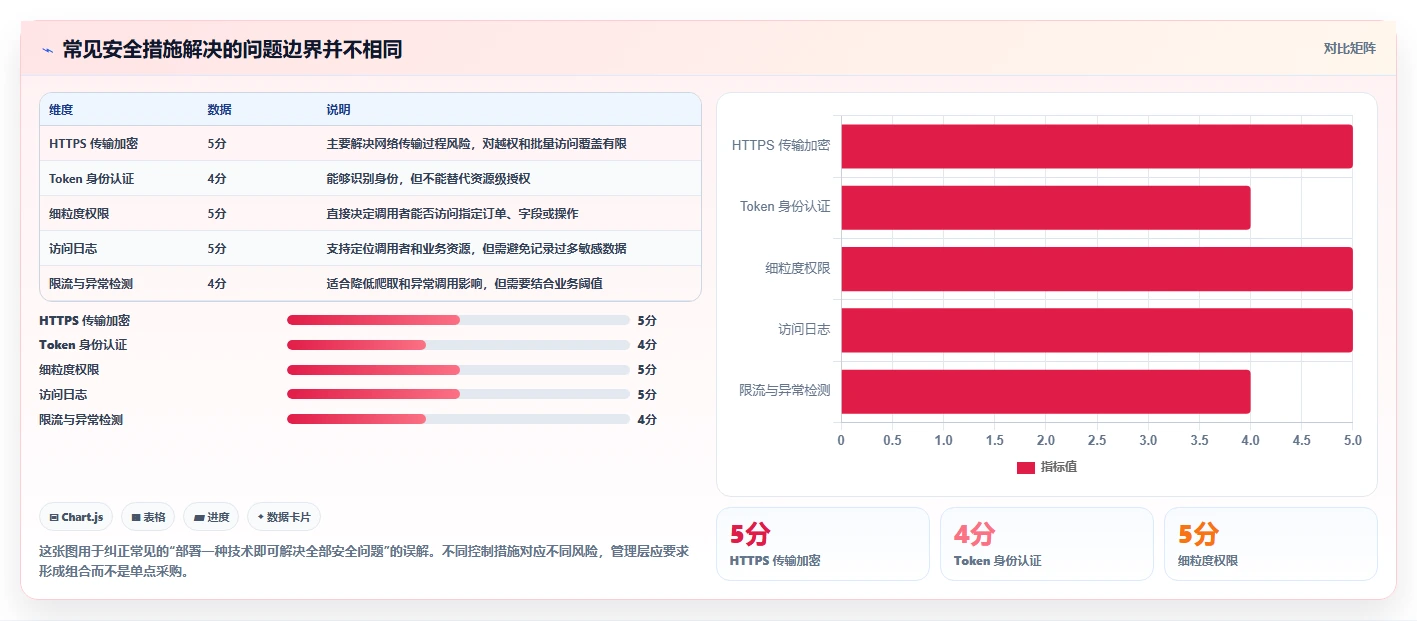Image resolution: width=1417 pixels, height=621 pixels.
Task: Open the 5分 HTTPS 传输加密 data card
Action: pos(823,544)
